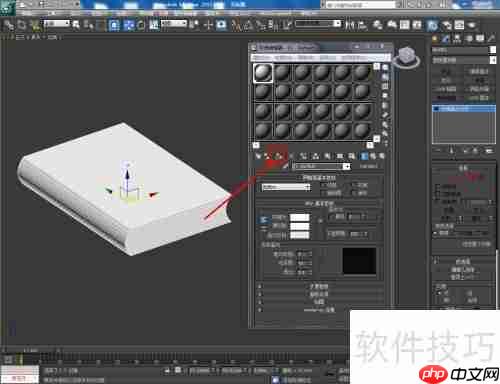
Task: Toggle Self-Illumination Color checkbox
Action: point(331,217)
